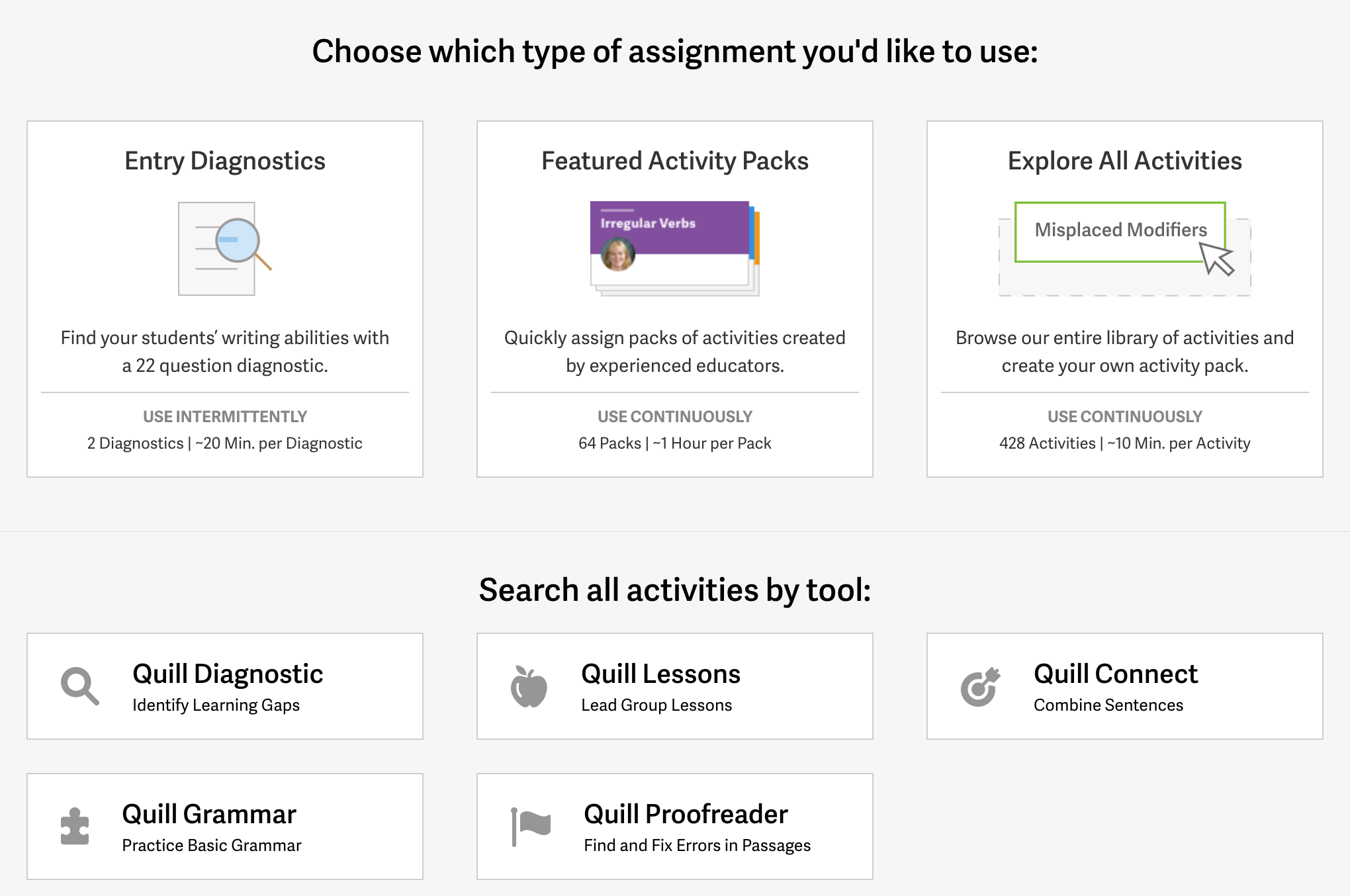Open Quill Proofreader tool title
Image resolution: width=1350 pixels, height=896 pixels.
tap(686, 814)
